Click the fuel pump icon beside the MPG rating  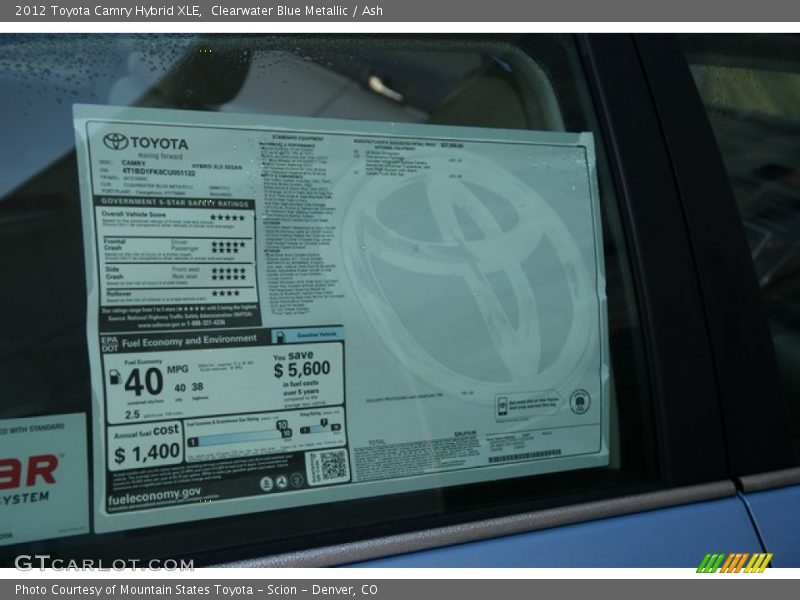[x=113, y=376]
